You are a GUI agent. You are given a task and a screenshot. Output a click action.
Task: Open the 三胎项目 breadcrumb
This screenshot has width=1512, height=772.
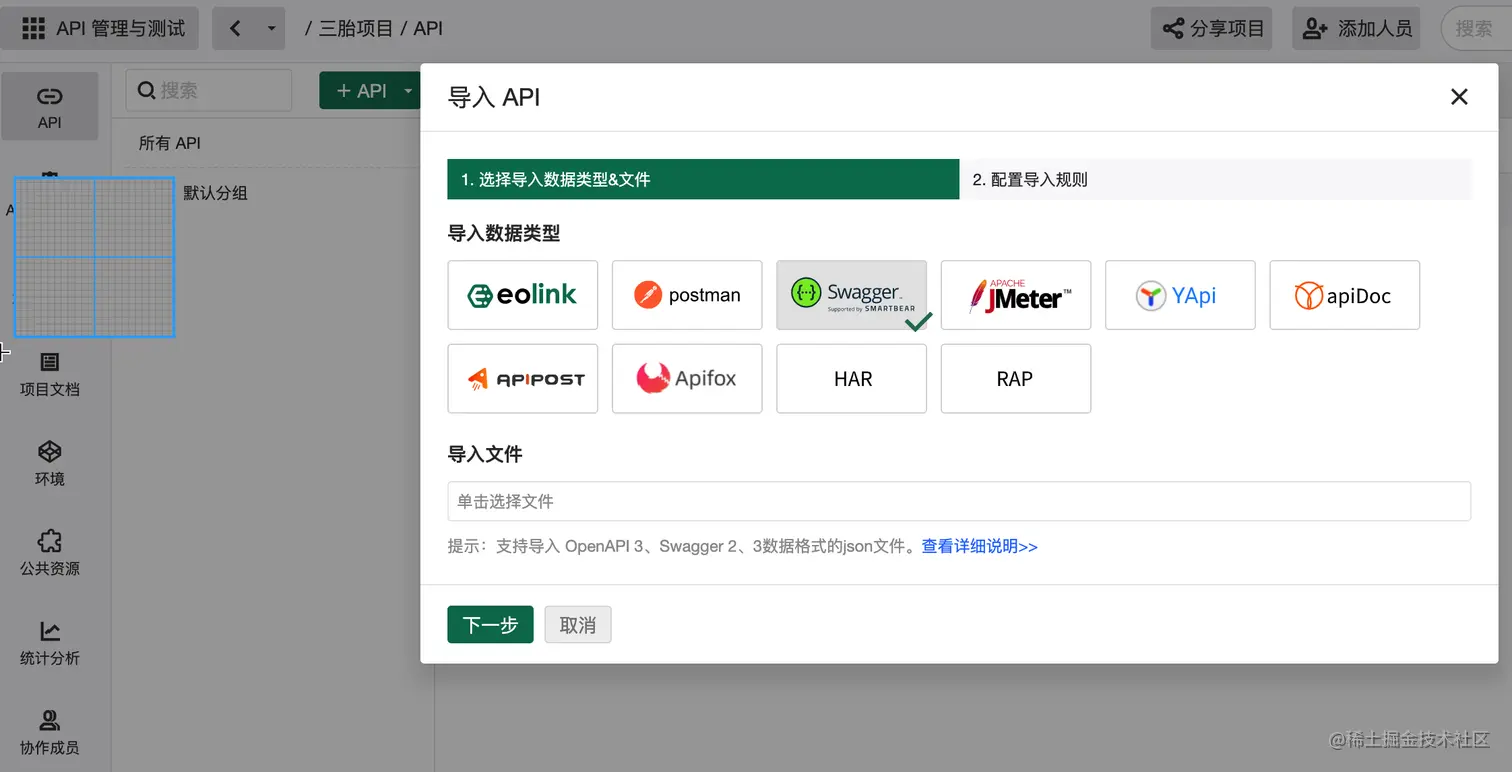tap(355, 28)
